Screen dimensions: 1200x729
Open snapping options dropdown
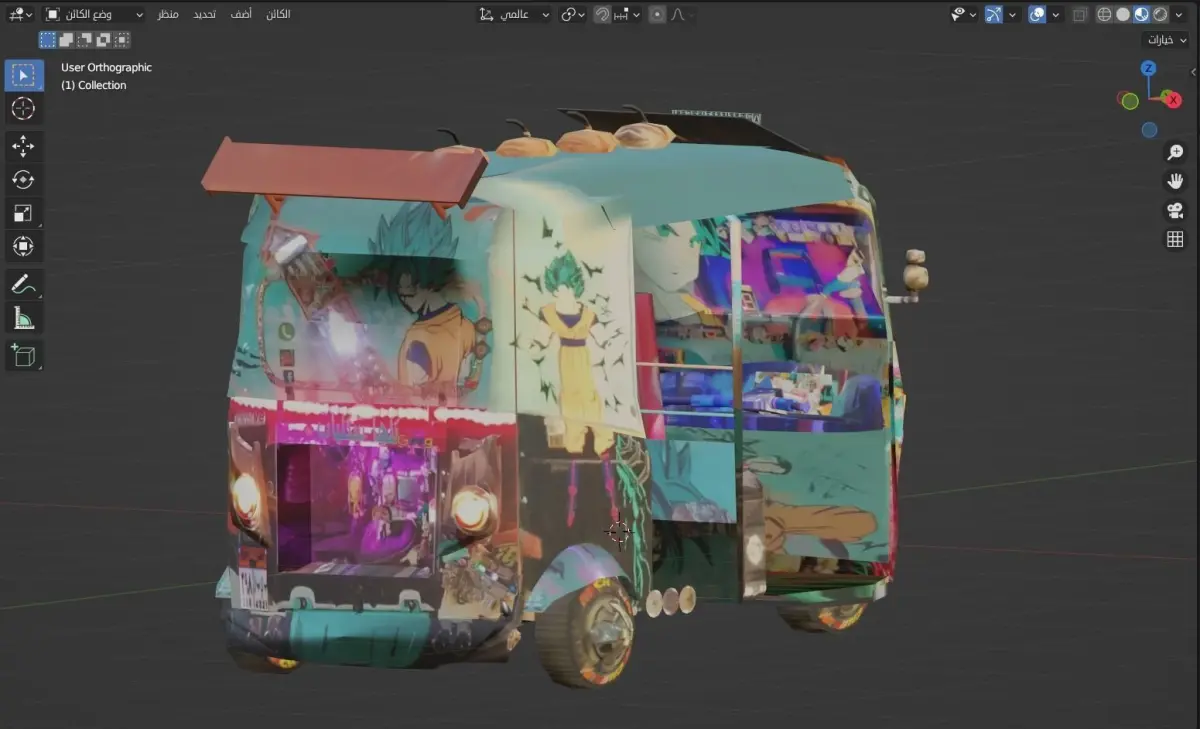(x=629, y=15)
